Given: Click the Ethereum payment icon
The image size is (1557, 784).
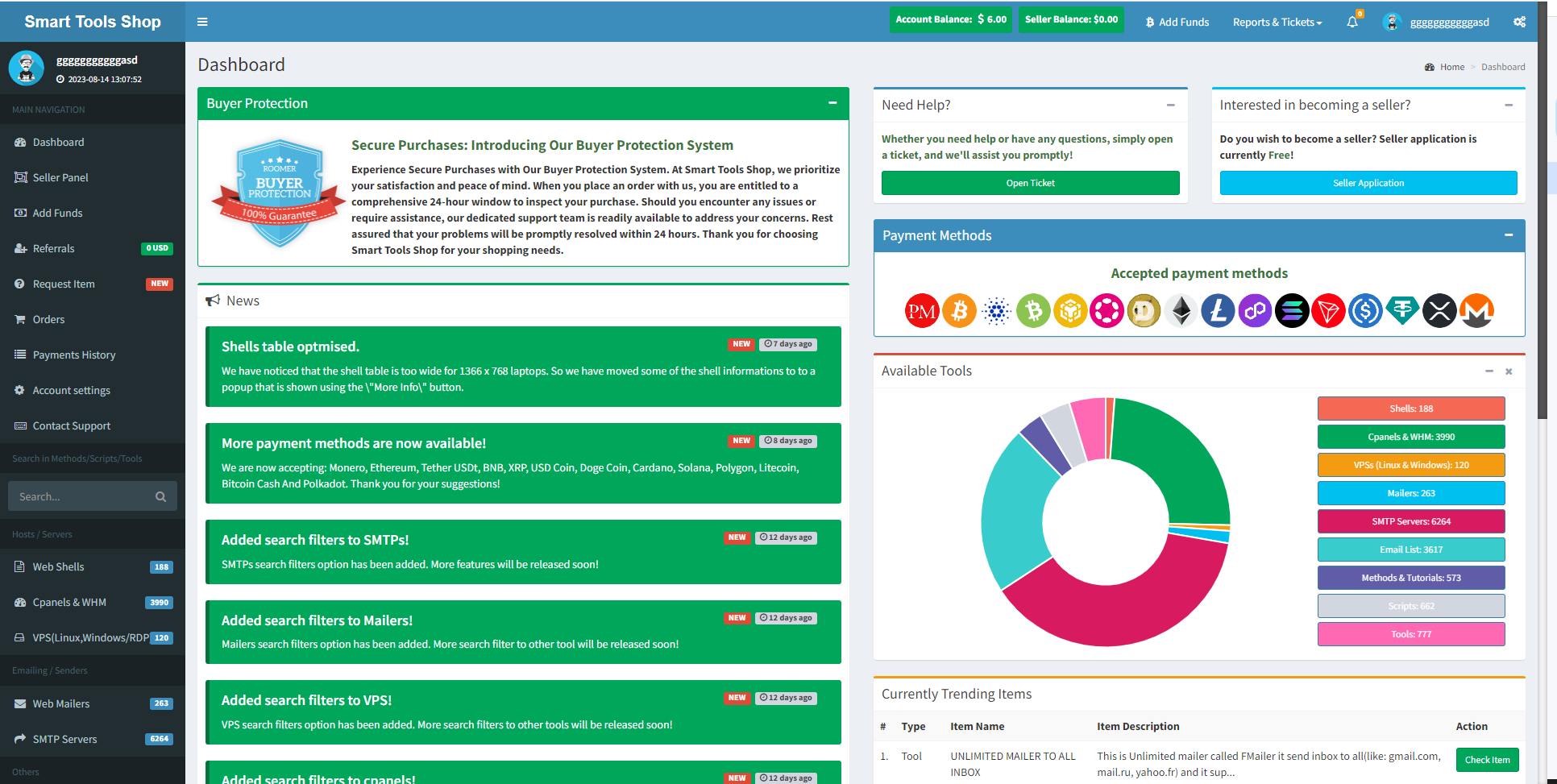Looking at the screenshot, I should (x=1181, y=311).
